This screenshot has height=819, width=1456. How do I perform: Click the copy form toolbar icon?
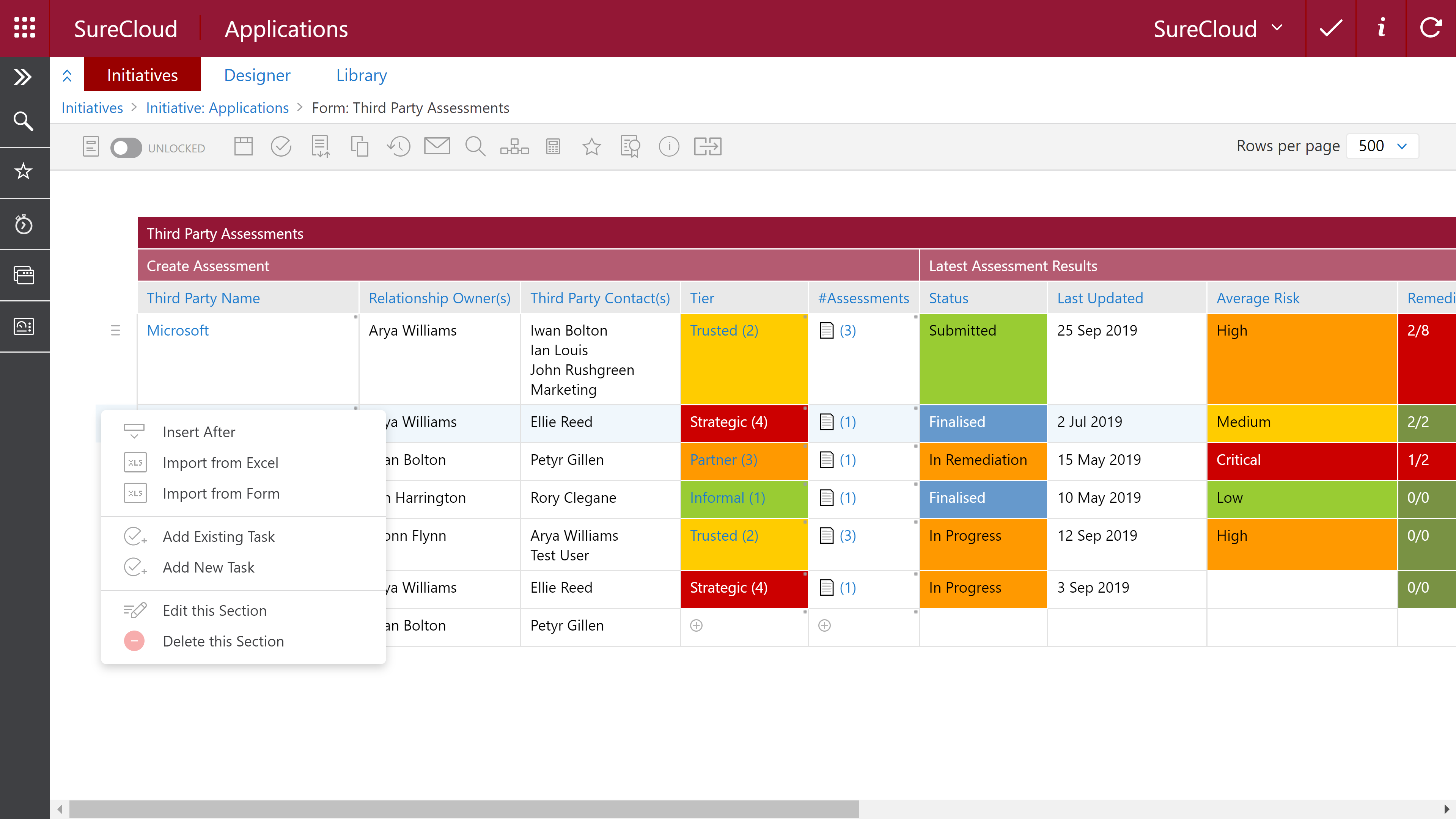click(x=360, y=147)
